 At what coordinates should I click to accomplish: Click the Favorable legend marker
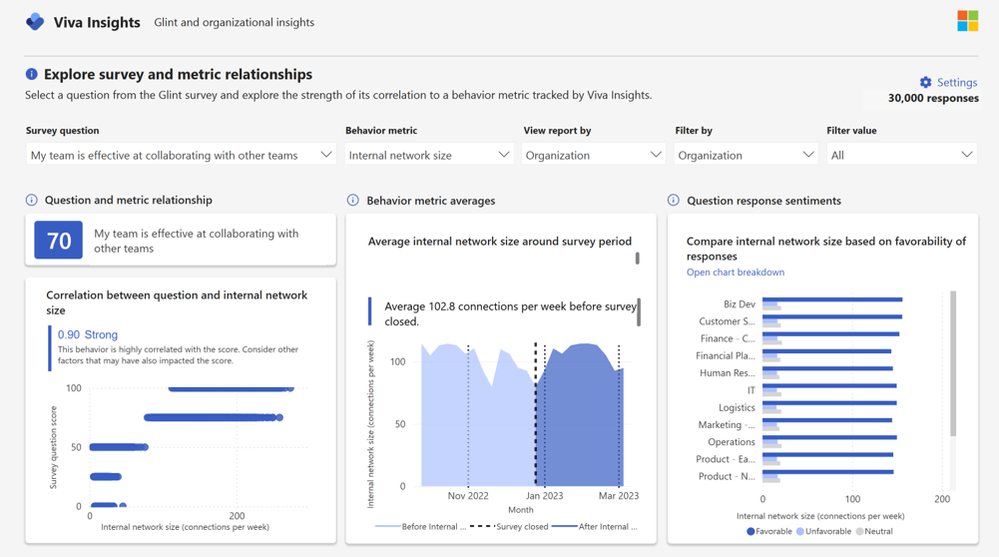coord(751,532)
